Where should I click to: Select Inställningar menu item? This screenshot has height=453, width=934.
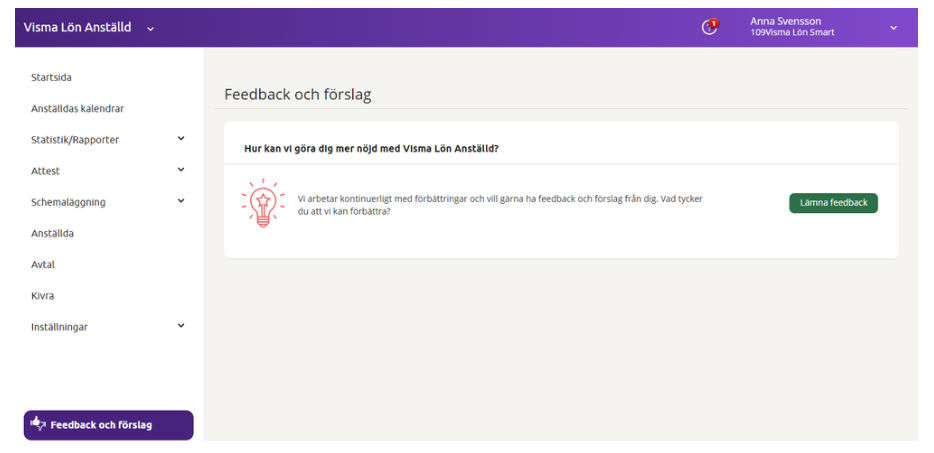pos(60,327)
